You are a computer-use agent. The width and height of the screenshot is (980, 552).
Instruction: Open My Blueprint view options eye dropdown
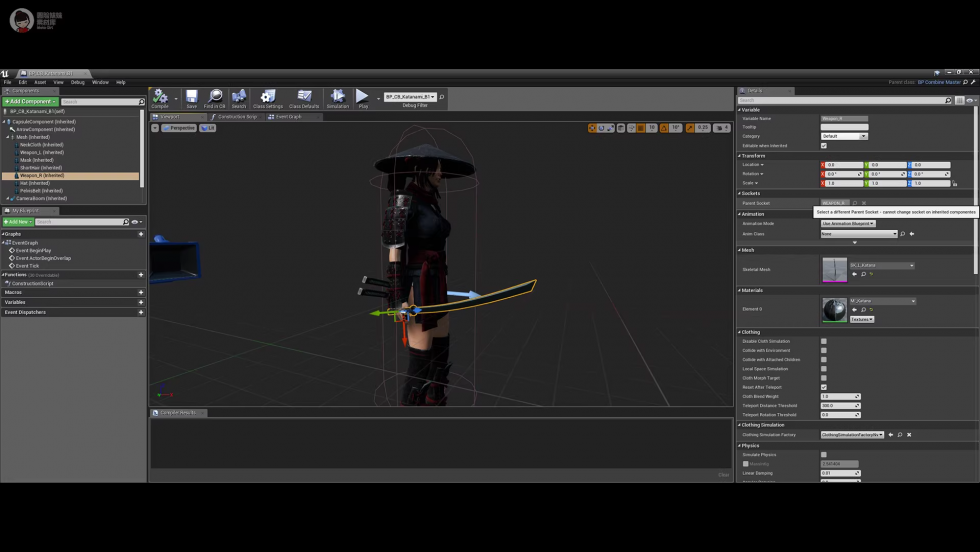tap(136, 222)
